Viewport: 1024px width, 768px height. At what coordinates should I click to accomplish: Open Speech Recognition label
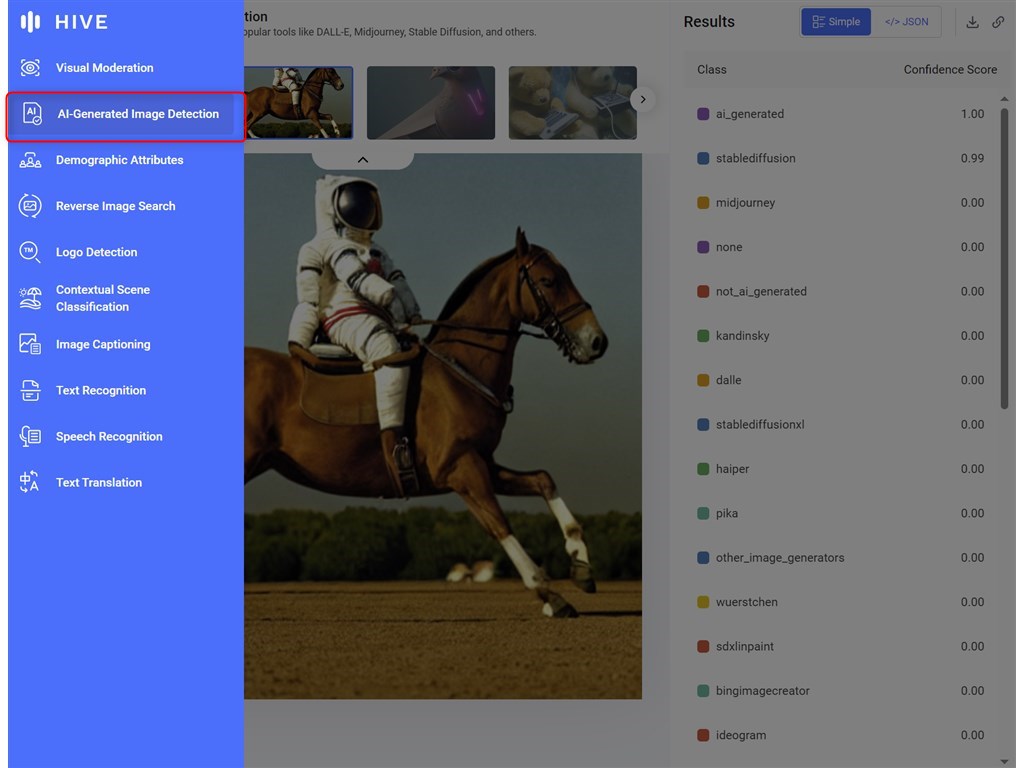click(109, 436)
